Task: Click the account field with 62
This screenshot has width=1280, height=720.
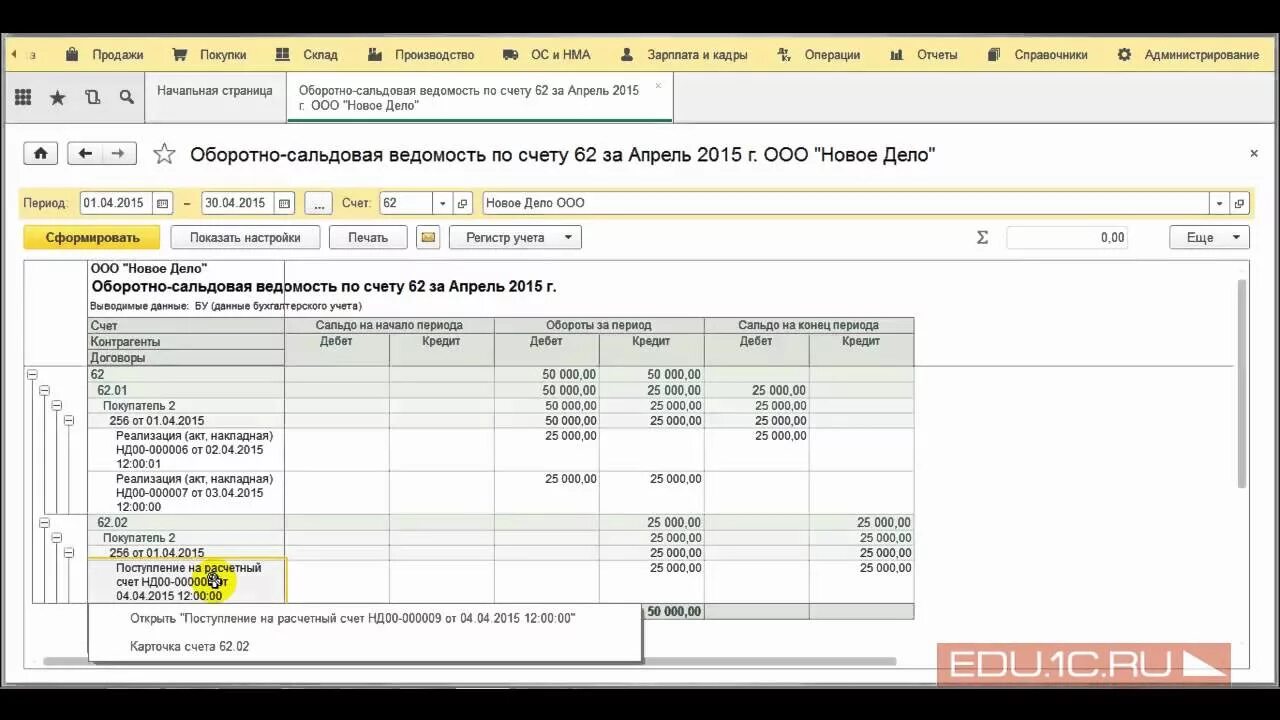Action: [x=406, y=203]
